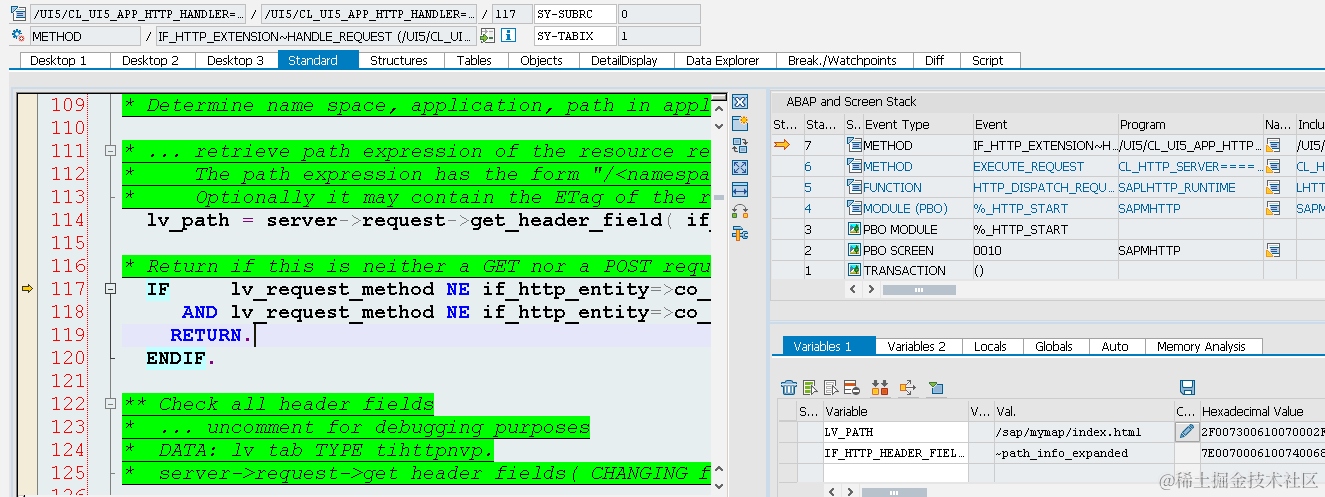Image resolution: width=1325 pixels, height=497 pixels.
Task: Open navigation icon for stack level 7 row
Action: point(1273,146)
